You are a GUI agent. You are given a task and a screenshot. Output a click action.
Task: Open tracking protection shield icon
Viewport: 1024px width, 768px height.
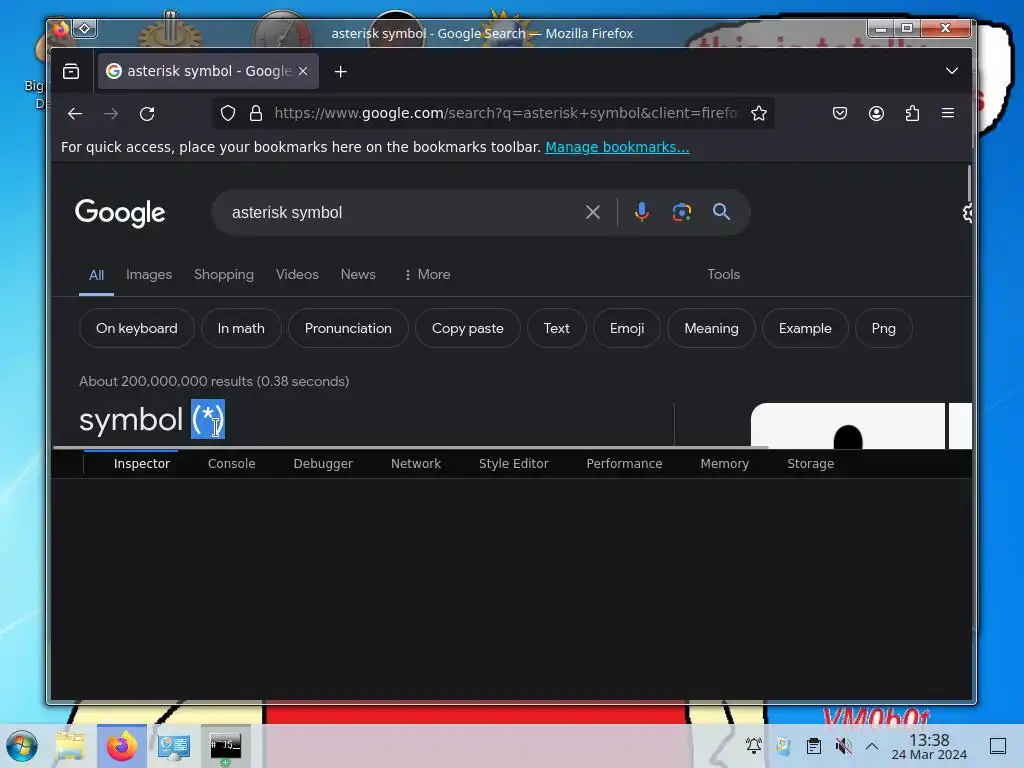click(227, 113)
